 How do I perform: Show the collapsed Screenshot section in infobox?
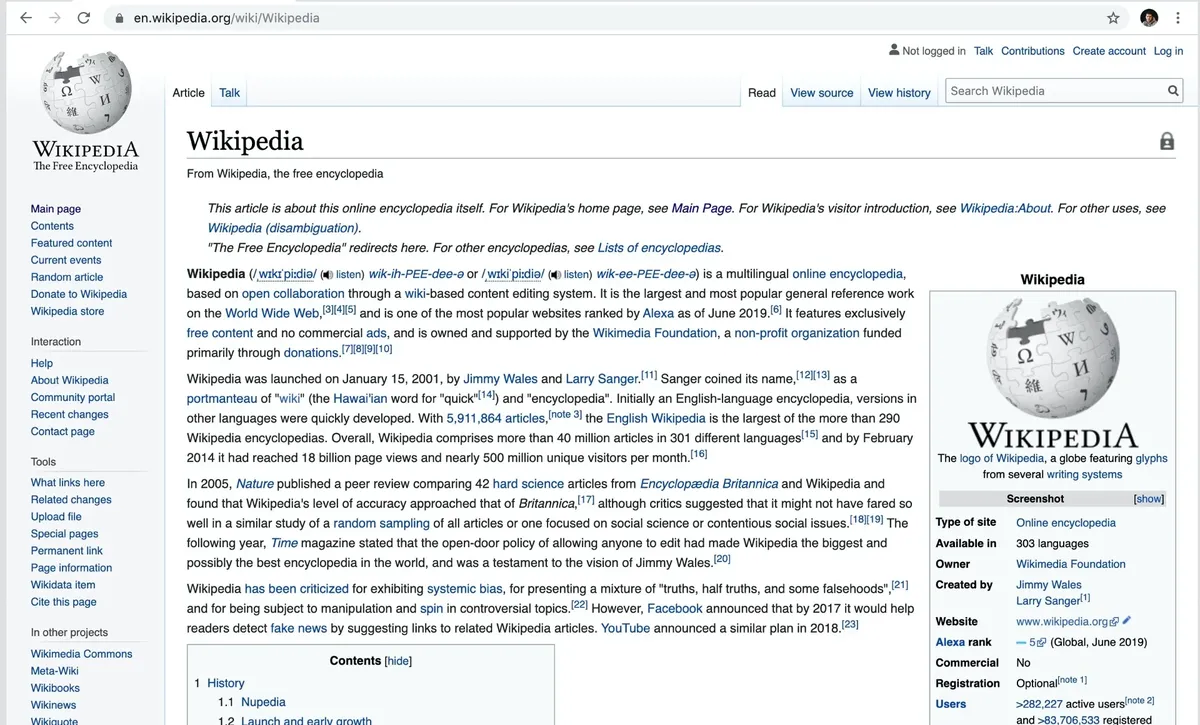click(x=1148, y=499)
